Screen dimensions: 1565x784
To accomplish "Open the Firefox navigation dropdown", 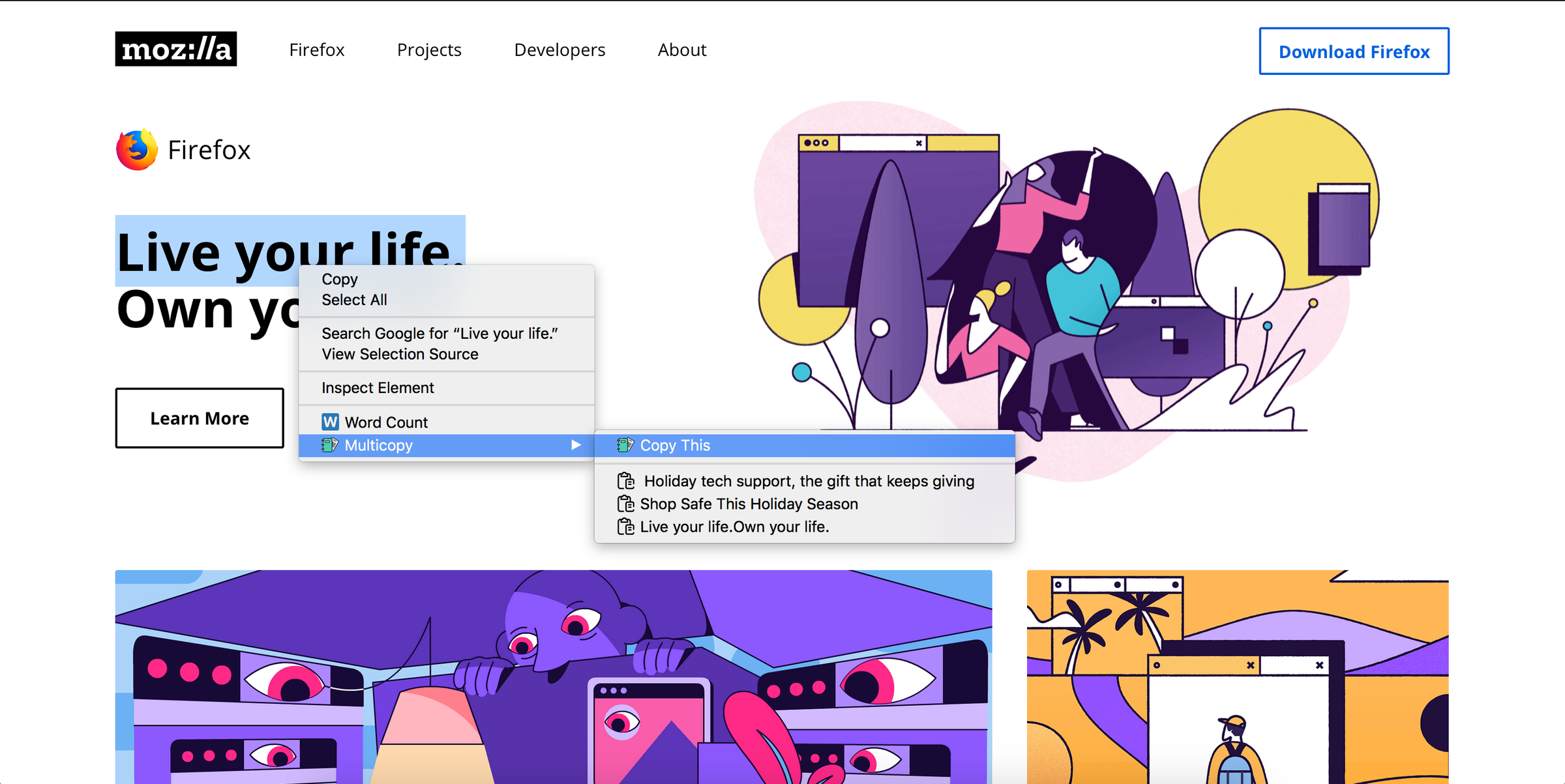I will (317, 49).
